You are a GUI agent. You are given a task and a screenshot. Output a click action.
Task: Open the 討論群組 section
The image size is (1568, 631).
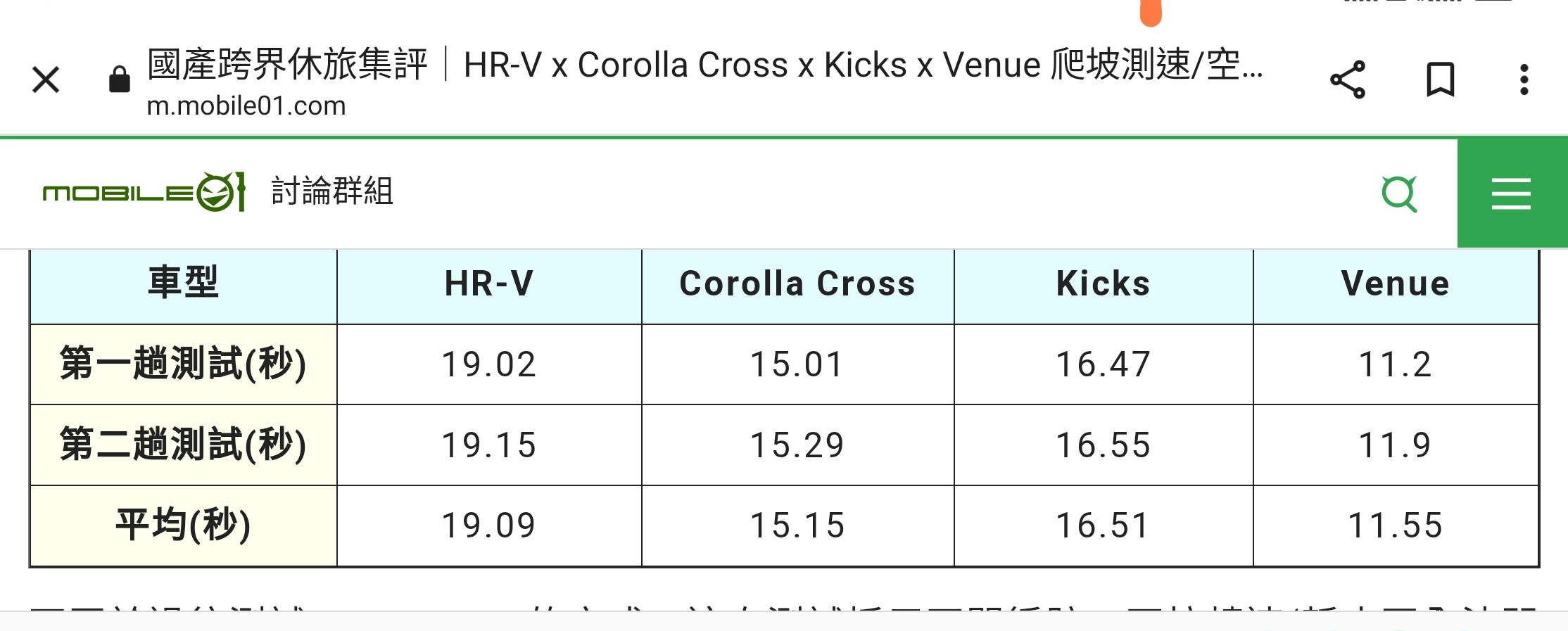[x=332, y=192]
